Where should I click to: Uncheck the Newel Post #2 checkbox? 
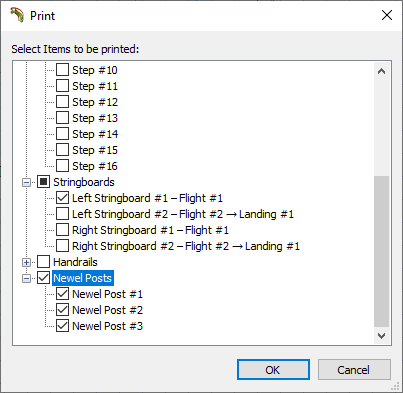point(62,310)
